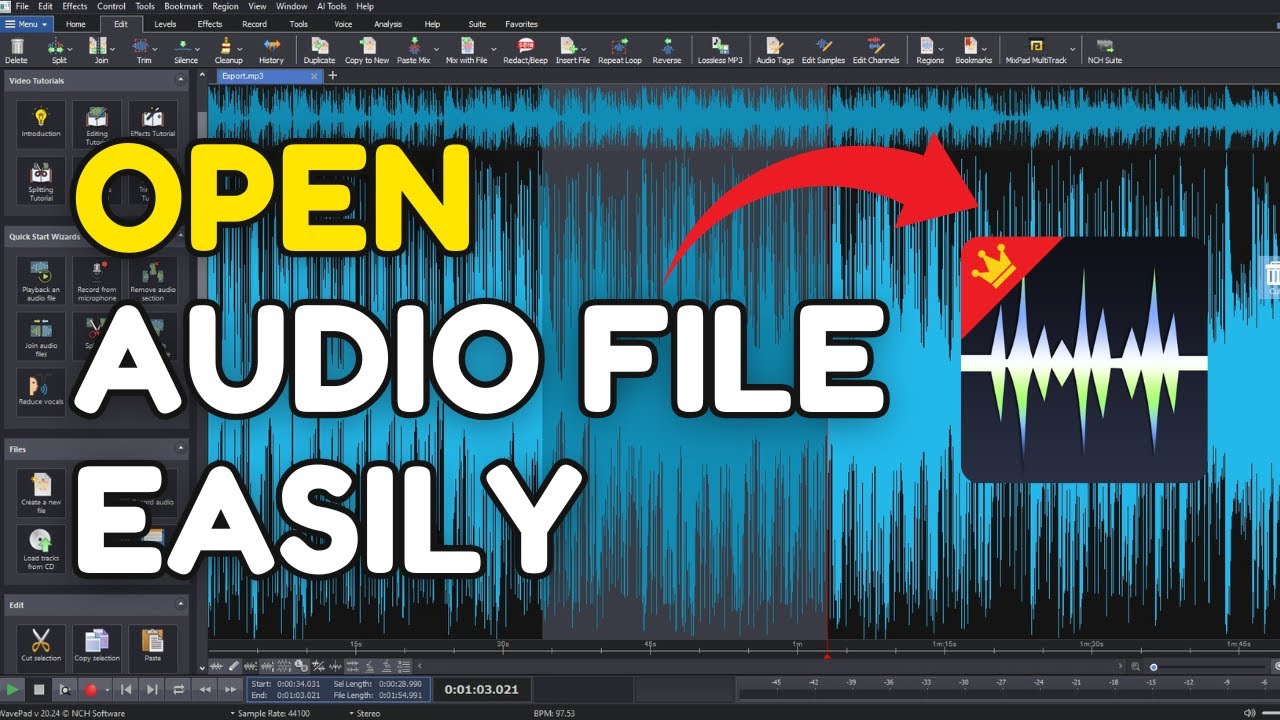Click the Reverse icon
Image resolution: width=1280 pixels, height=720 pixels.
666,46
